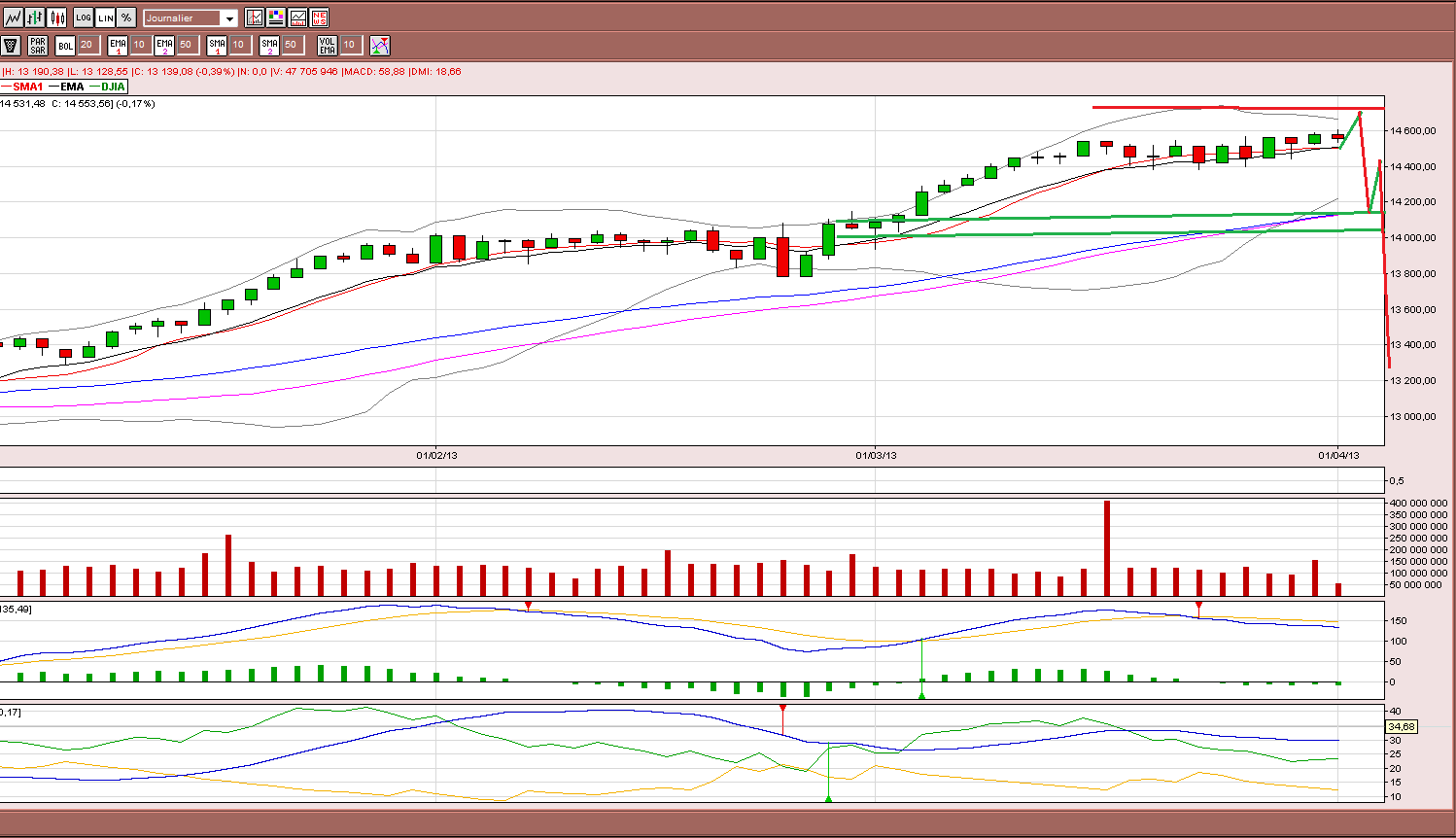Click the NEWS icon
The image size is (1456, 838).
[319, 17]
